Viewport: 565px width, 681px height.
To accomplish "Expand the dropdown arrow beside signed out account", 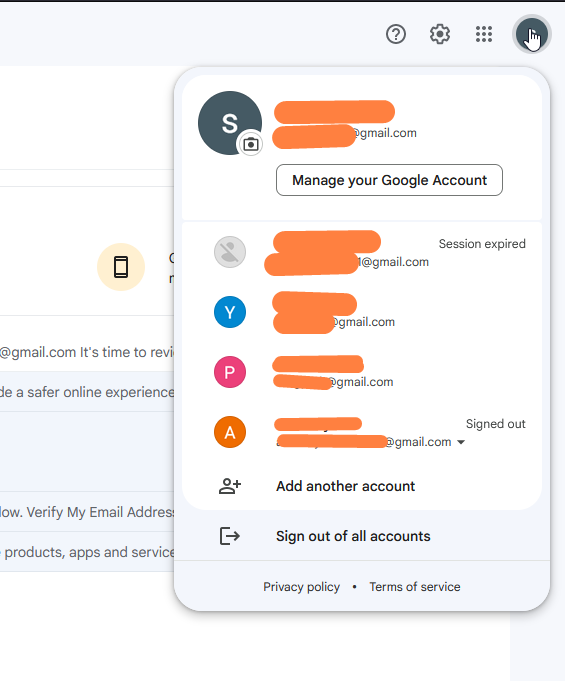I will pyautogui.click(x=461, y=442).
